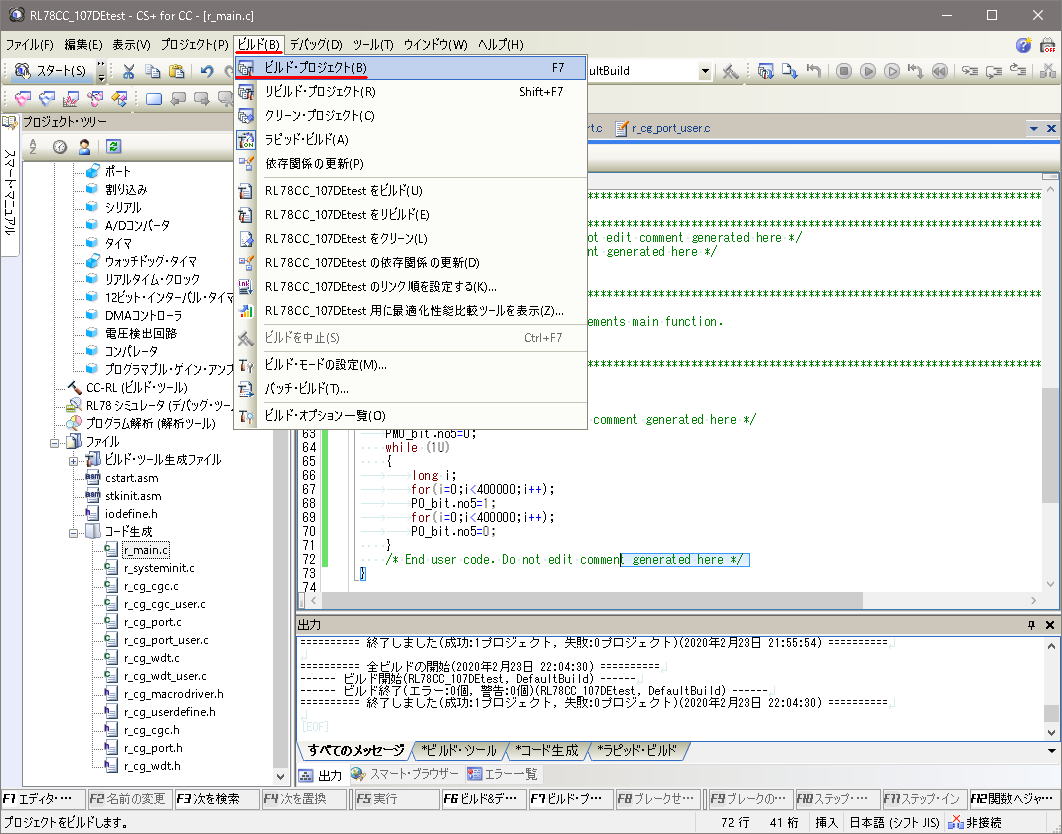Click the alphabetical sort icon in project tree

pyautogui.click(x=33, y=146)
